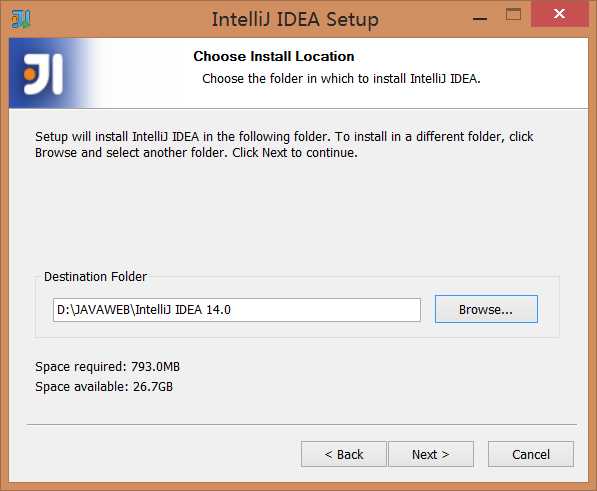
Task: Cancel the IntelliJ IDEA installation
Action: click(531, 454)
